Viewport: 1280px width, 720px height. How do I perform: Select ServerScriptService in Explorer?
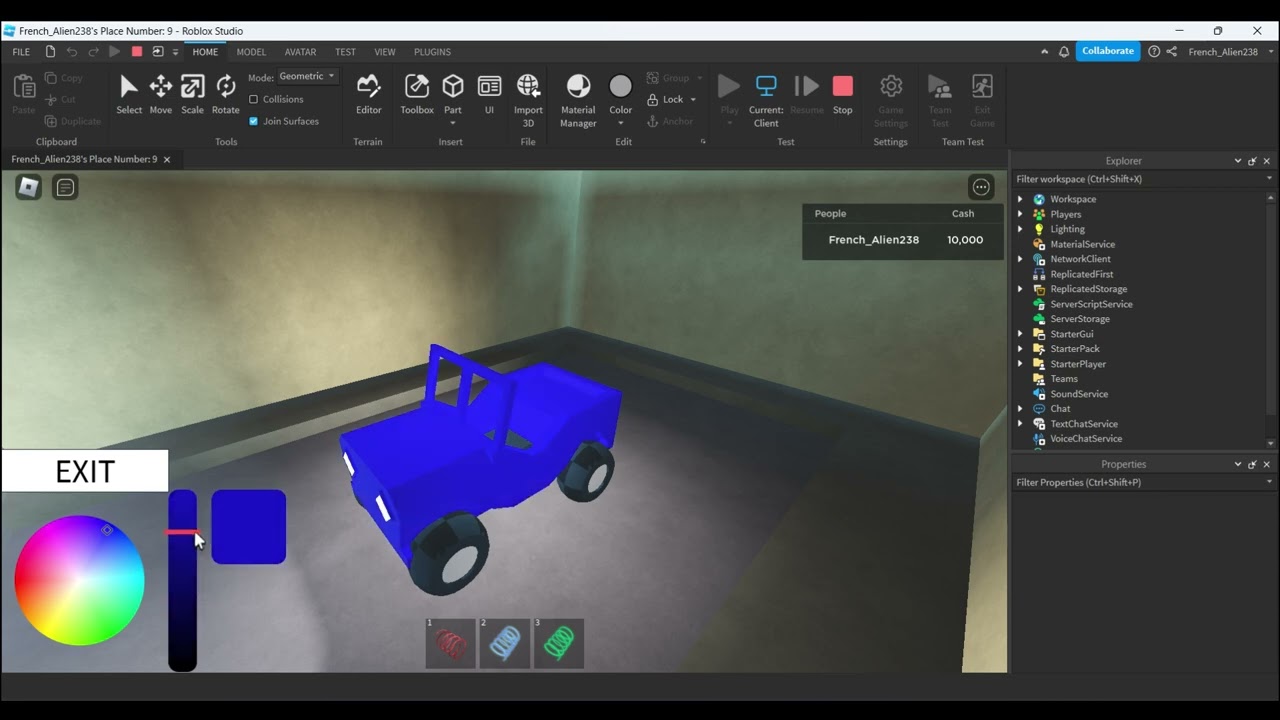[x=1091, y=304]
